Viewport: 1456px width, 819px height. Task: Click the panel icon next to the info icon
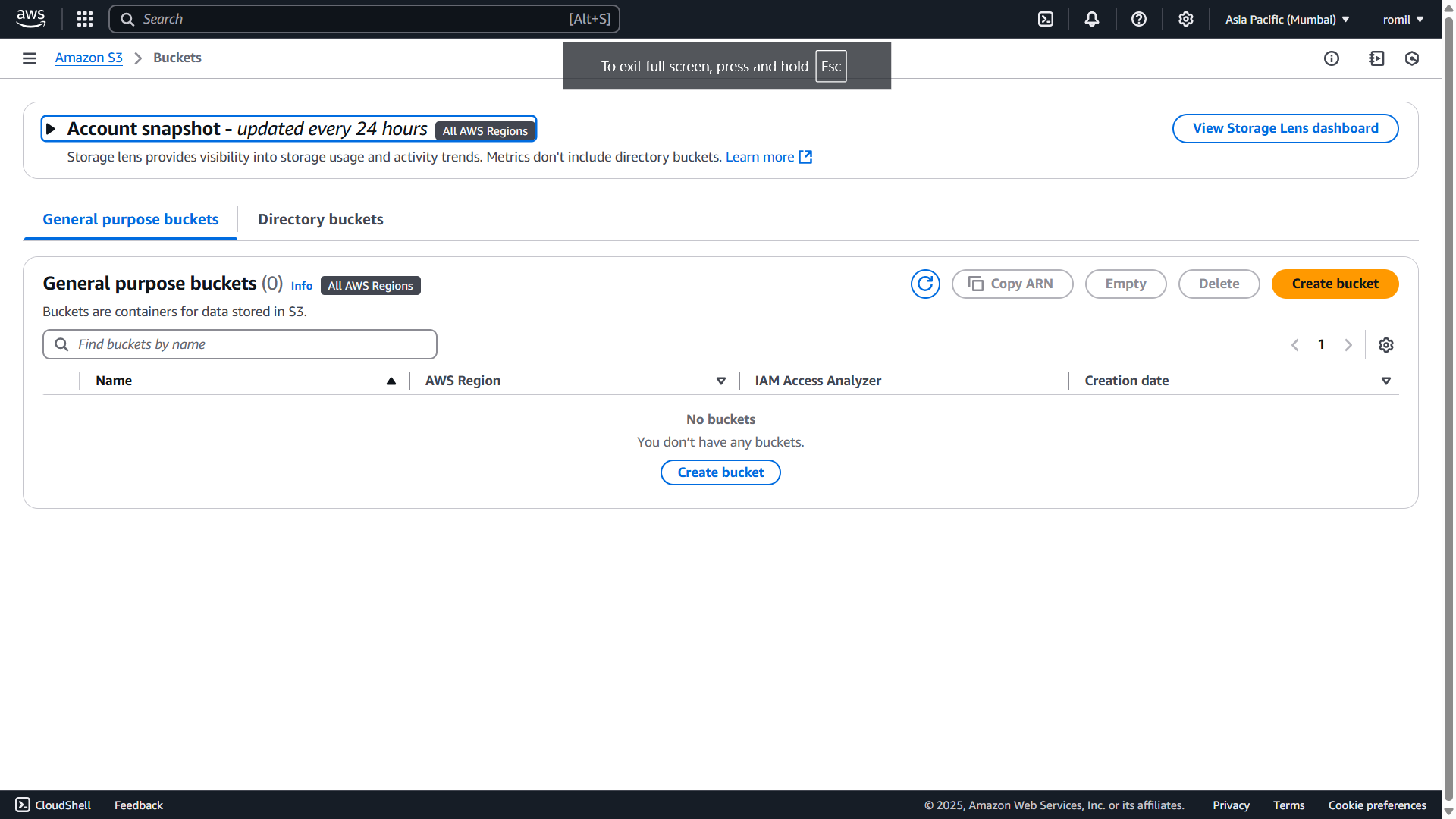[x=1377, y=58]
